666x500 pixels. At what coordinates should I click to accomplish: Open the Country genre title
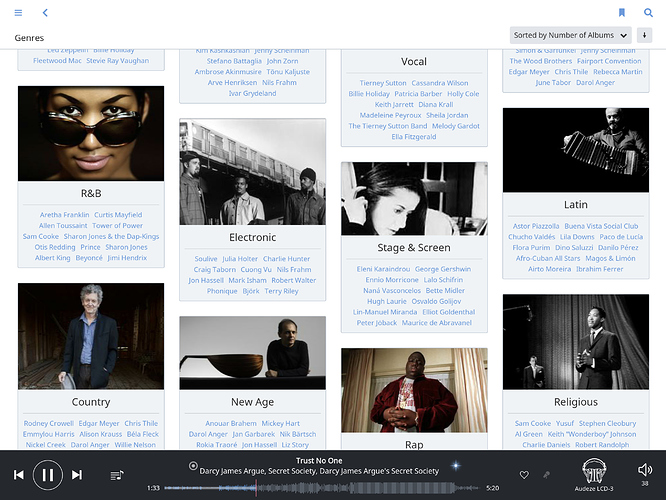tap(91, 402)
